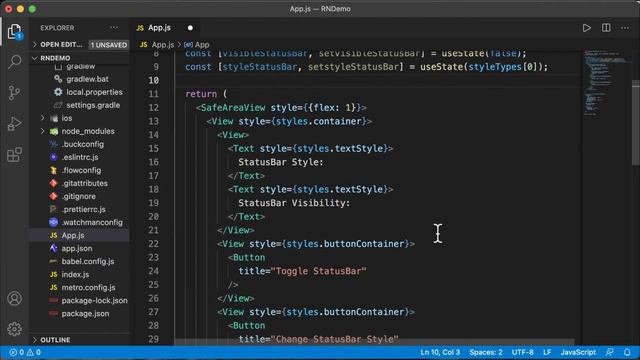This screenshot has height=360, width=640.
Task: Open the Run and Debug view
Action: [14, 123]
